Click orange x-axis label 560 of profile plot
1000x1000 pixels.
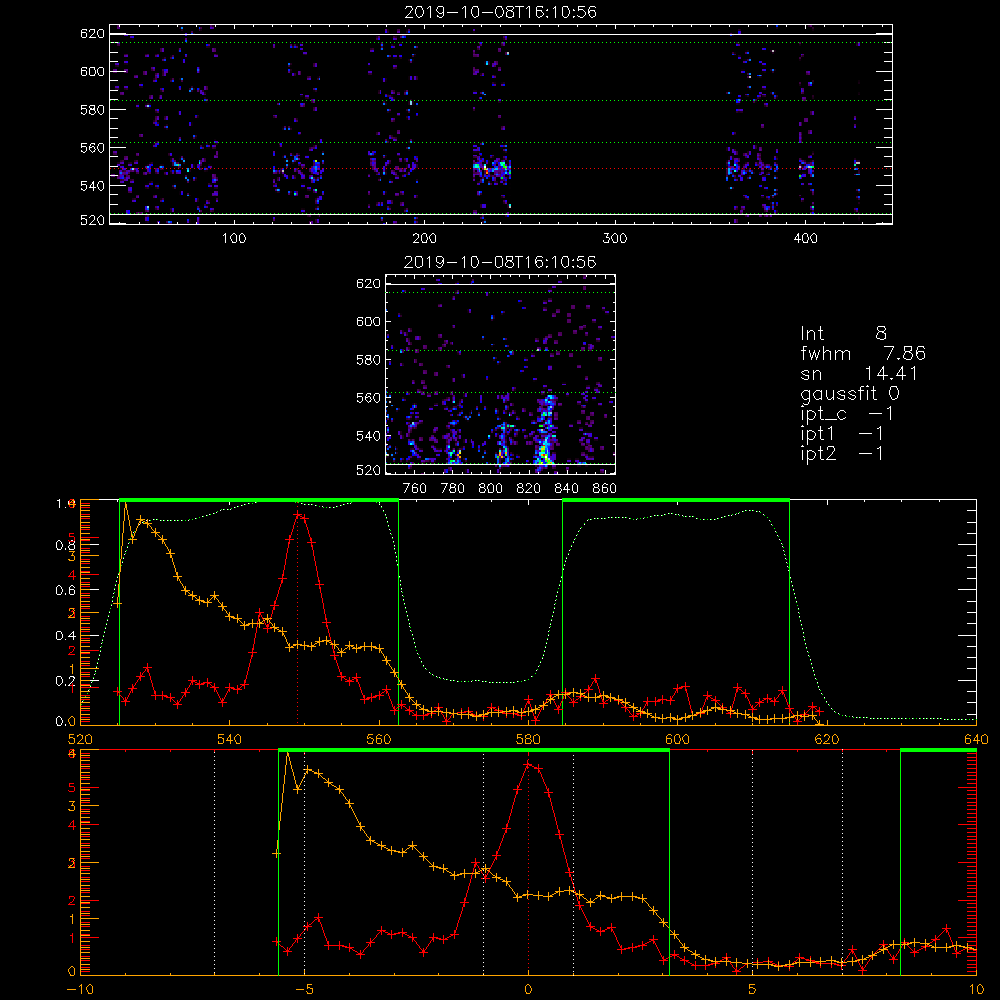379,740
